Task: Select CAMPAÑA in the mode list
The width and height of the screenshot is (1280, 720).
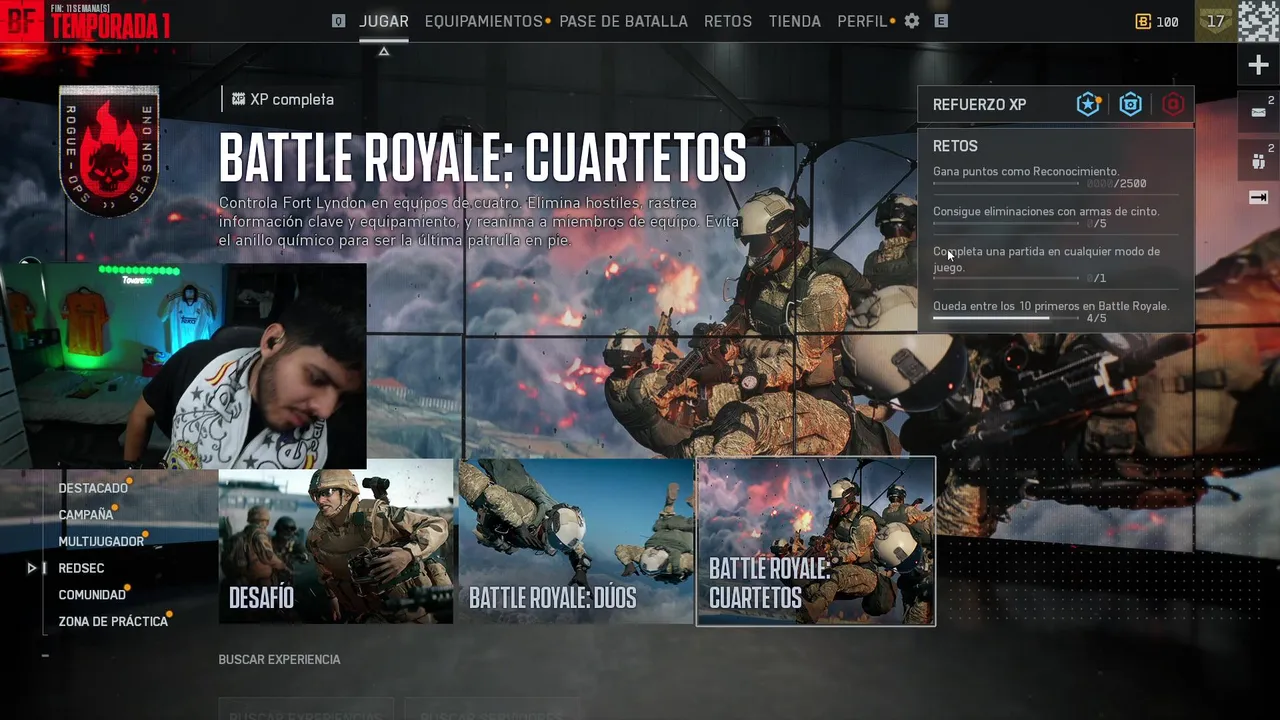Action: [86, 515]
